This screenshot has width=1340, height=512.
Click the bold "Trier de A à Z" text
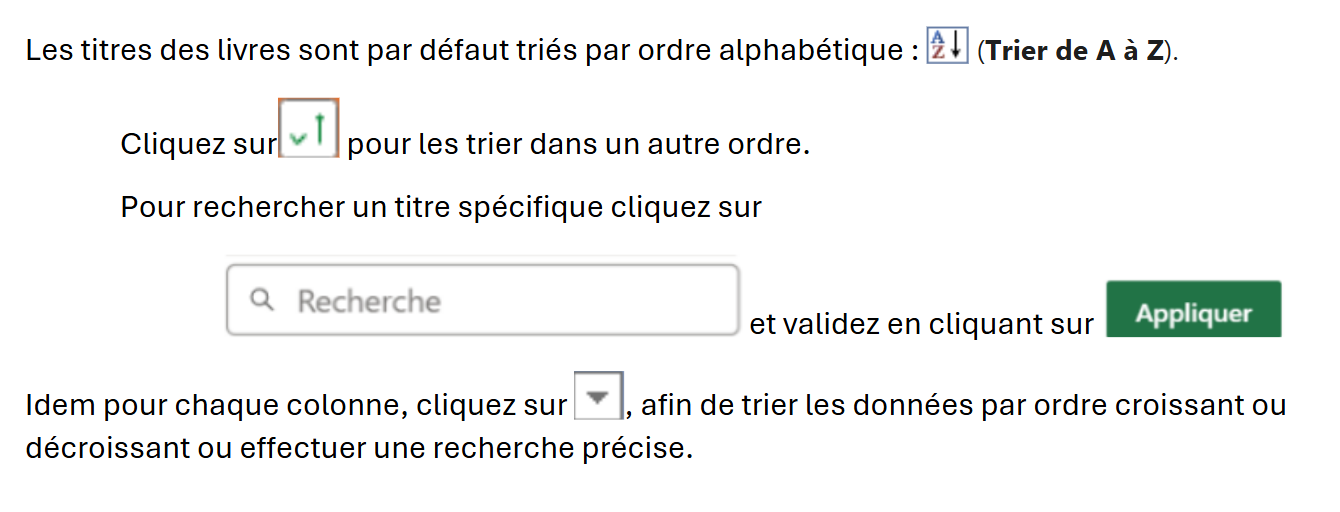(x=1075, y=51)
